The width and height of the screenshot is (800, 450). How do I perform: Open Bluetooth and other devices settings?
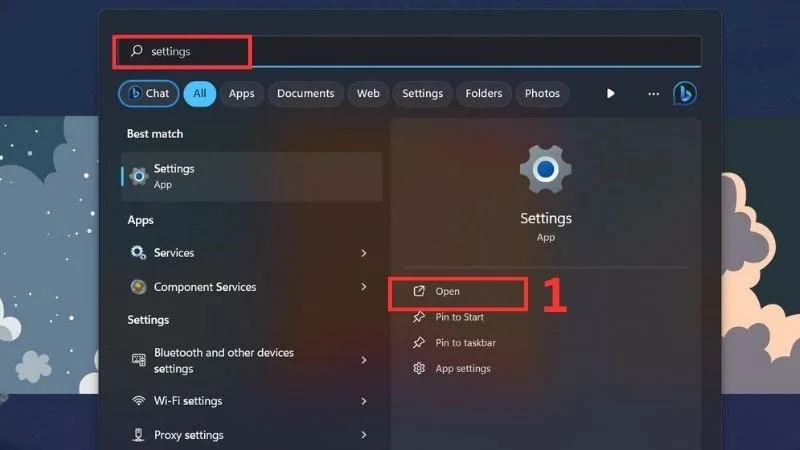pyautogui.click(x=252, y=360)
